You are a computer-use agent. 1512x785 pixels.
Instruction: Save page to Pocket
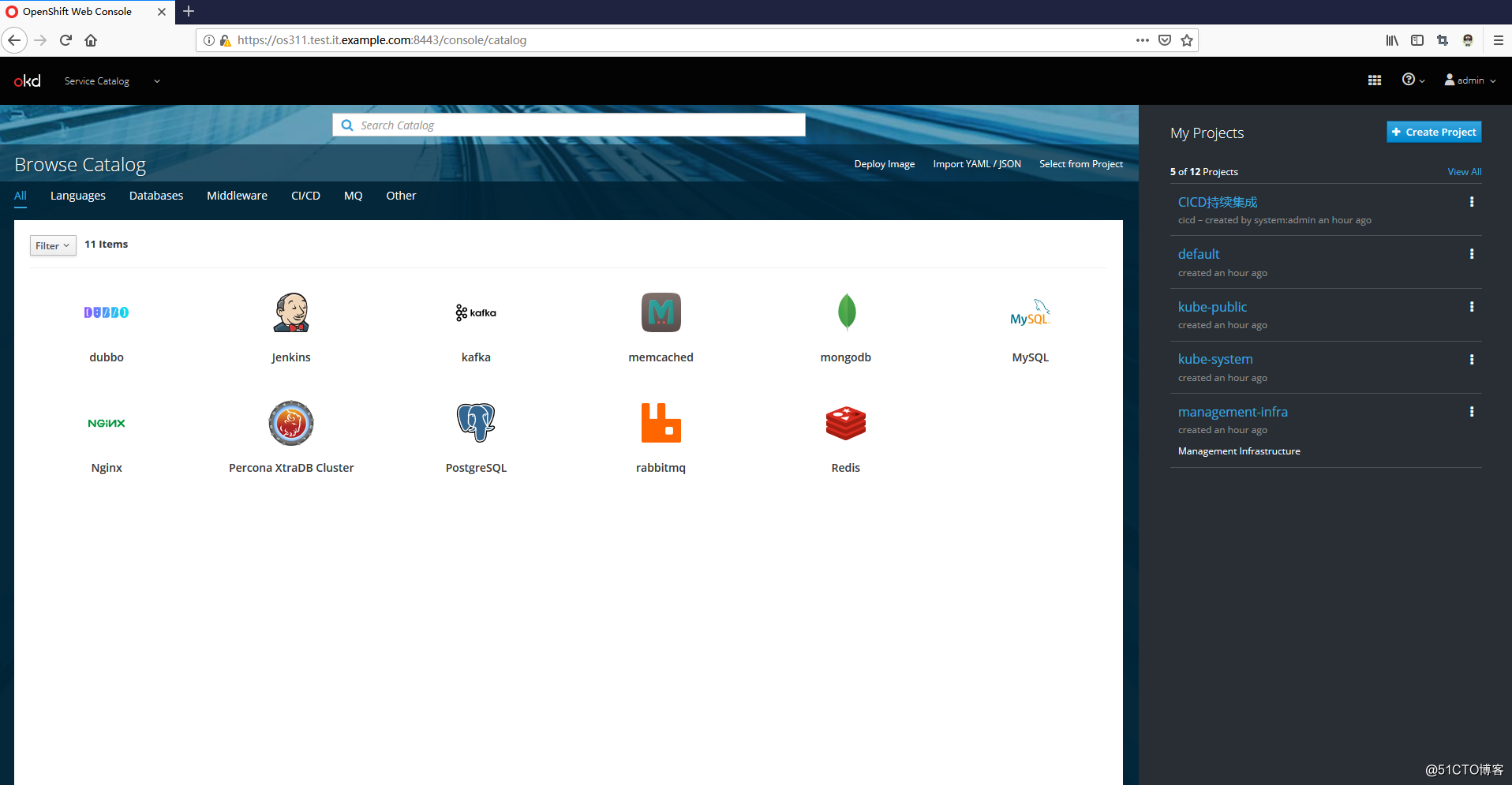[1165, 40]
